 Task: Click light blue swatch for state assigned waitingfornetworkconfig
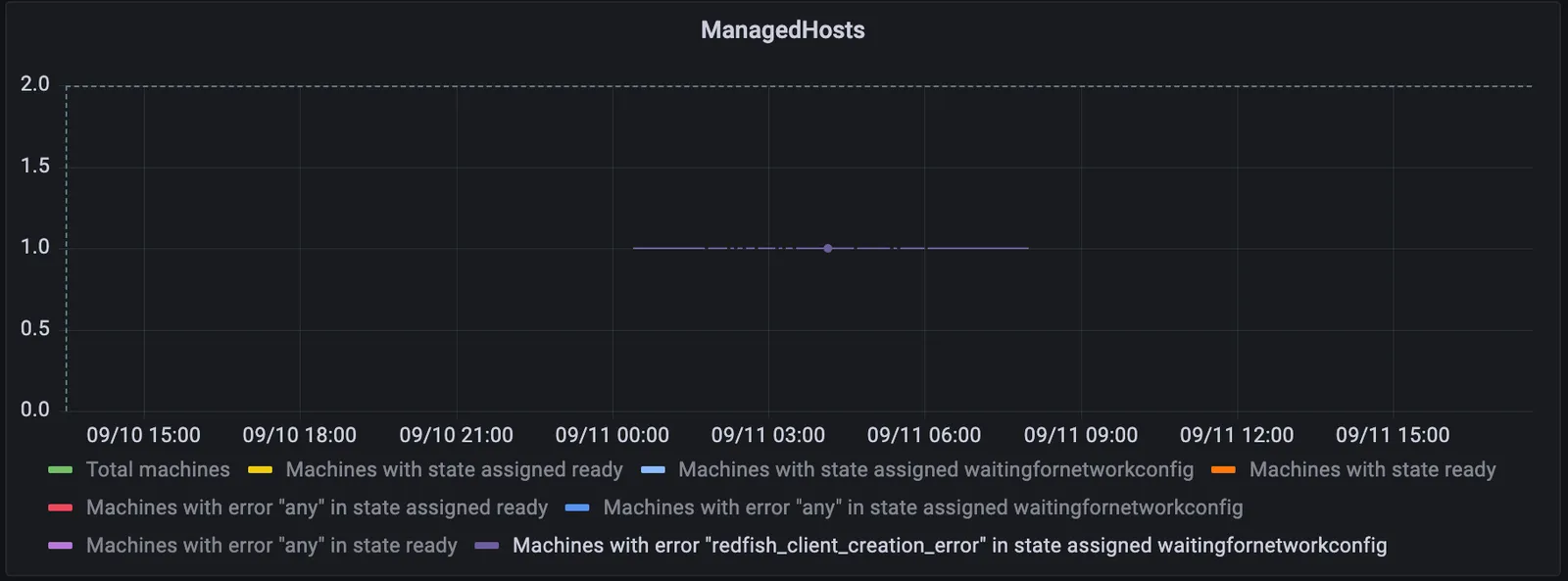[653, 470]
